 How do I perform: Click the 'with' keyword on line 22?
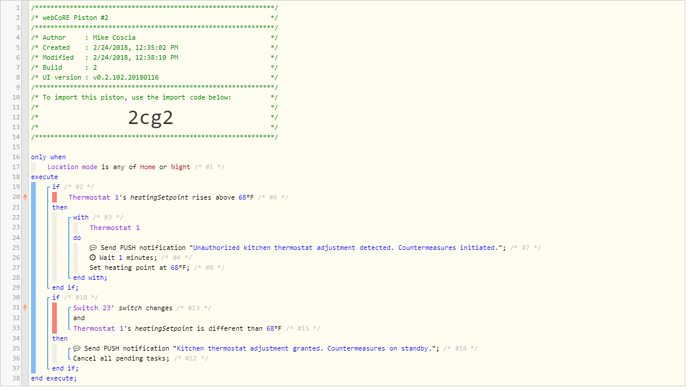click(x=81, y=217)
